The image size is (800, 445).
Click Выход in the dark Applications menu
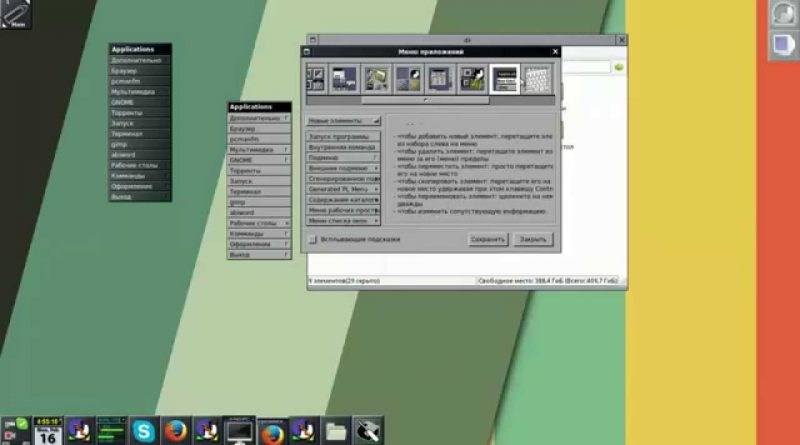tap(140, 196)
